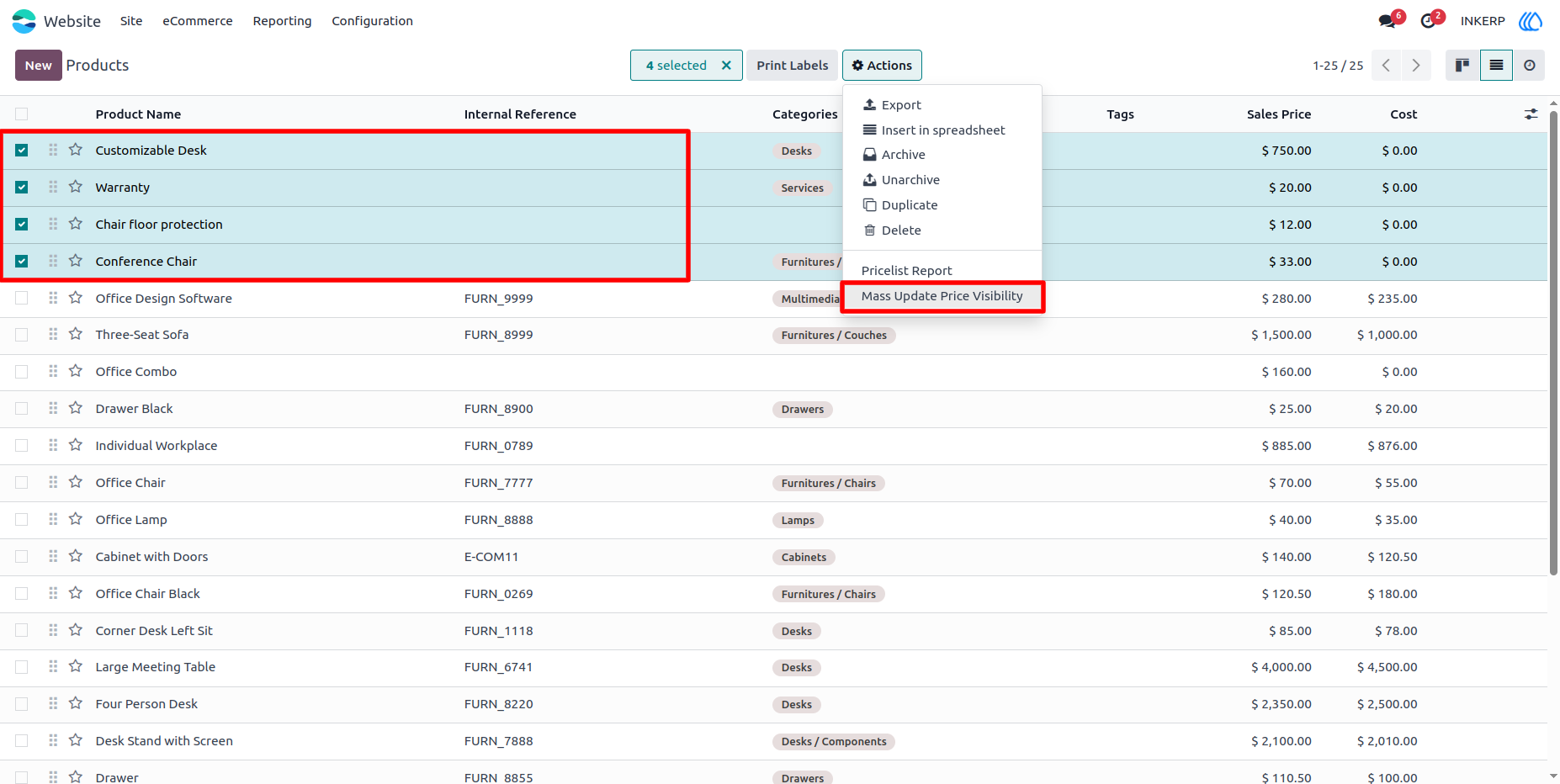
Task: Favorite the Office Design Software product
Action: (x=76, y=298)
